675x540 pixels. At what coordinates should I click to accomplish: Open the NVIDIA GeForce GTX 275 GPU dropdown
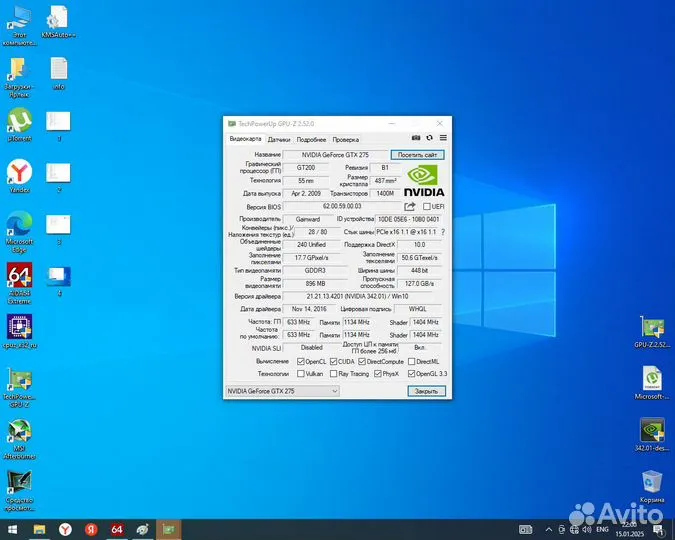pos(282,391)
